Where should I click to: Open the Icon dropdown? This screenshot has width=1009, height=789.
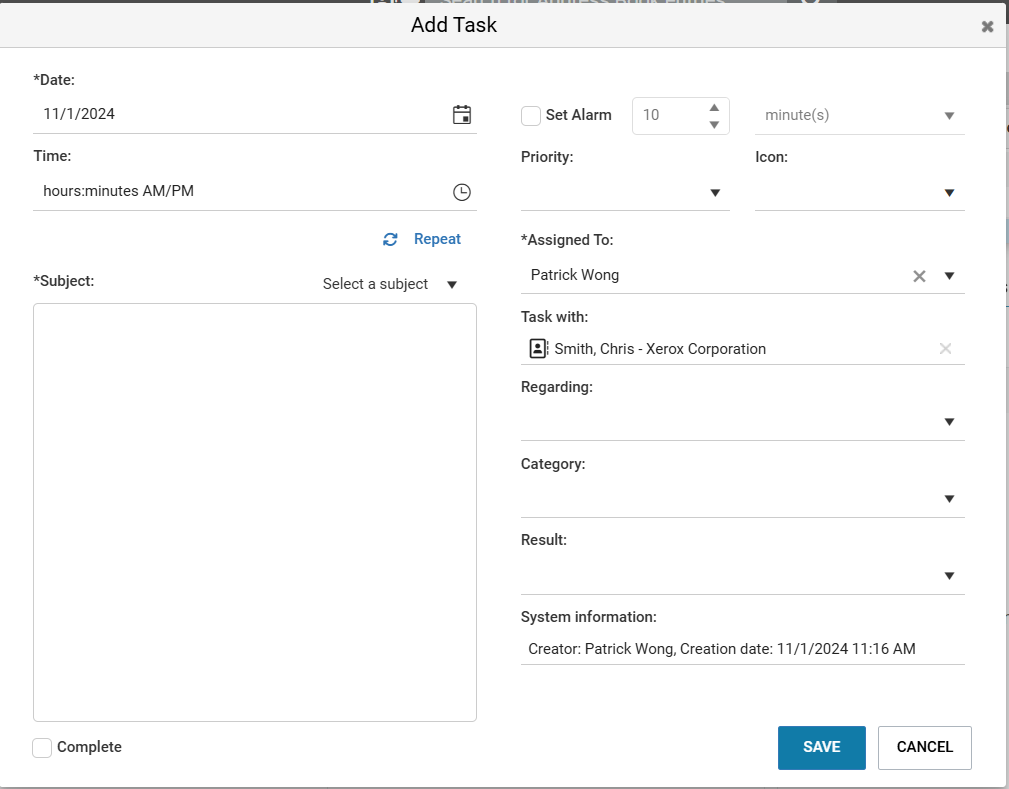949,193
